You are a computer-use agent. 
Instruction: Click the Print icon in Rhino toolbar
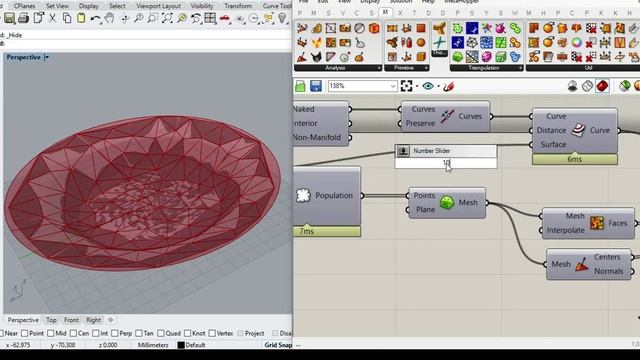[x=24, y=18]
